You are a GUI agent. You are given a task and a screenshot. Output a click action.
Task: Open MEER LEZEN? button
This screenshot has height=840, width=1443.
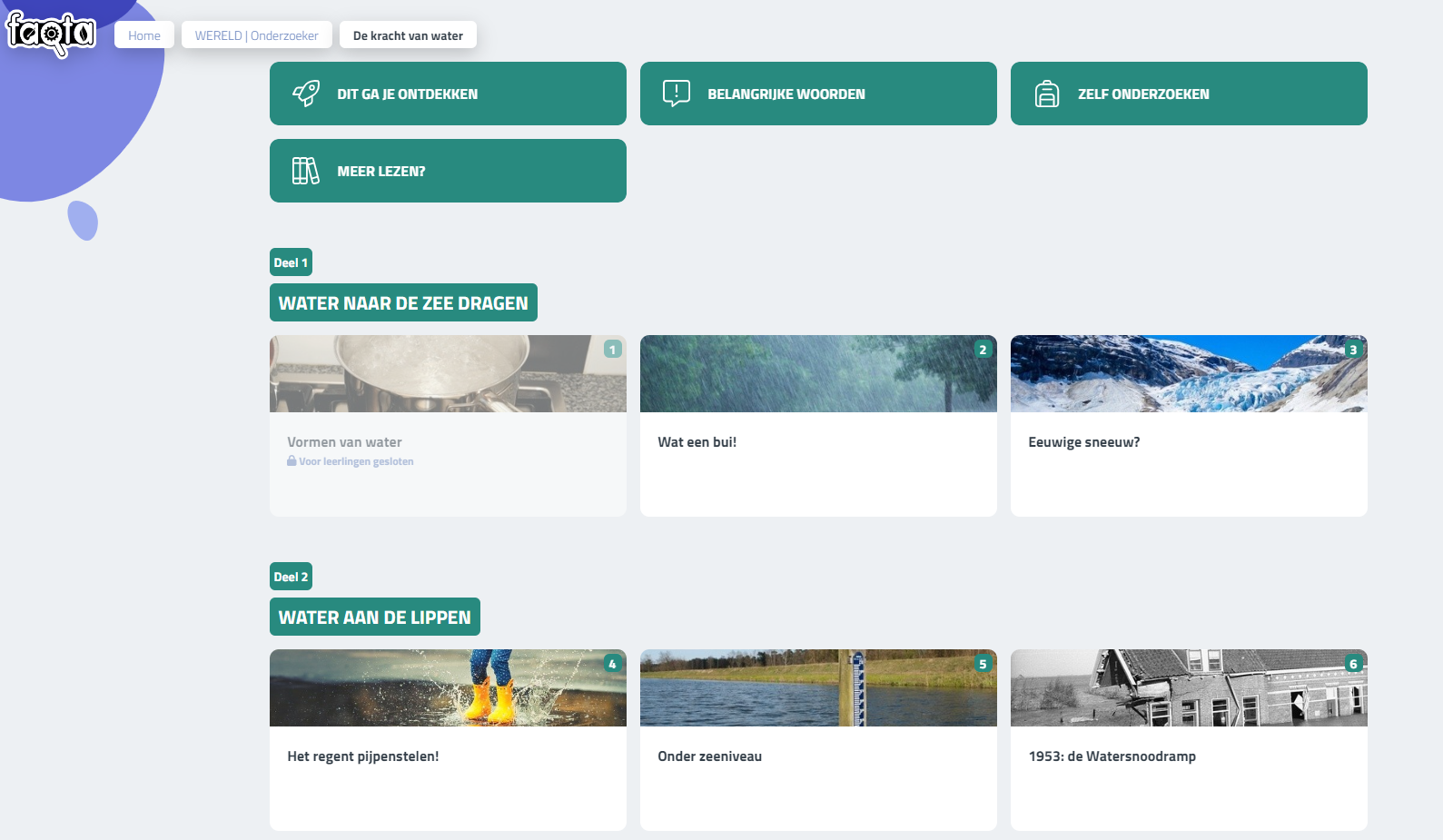coord(448,171)
